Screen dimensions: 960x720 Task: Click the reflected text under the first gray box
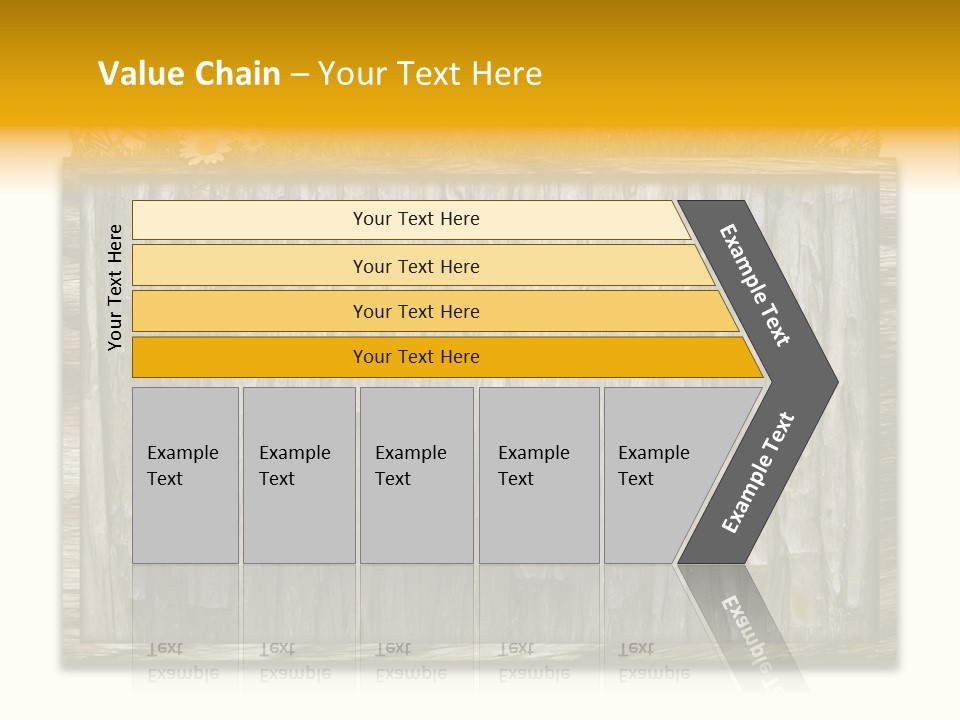(182, 660)
